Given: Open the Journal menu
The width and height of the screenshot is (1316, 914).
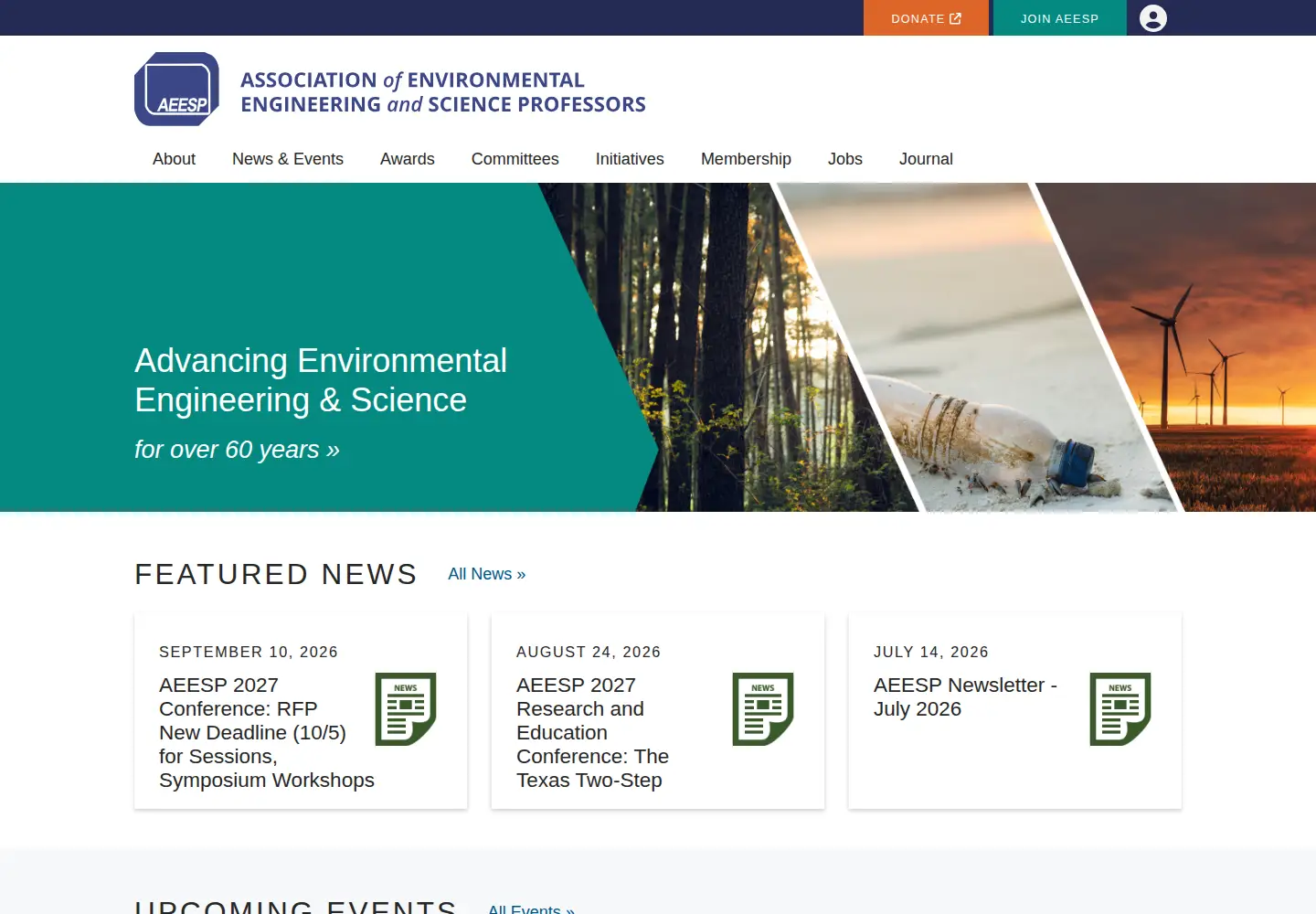Looking at the screenshot, I should pyautogui.click(x=926, y=159).
